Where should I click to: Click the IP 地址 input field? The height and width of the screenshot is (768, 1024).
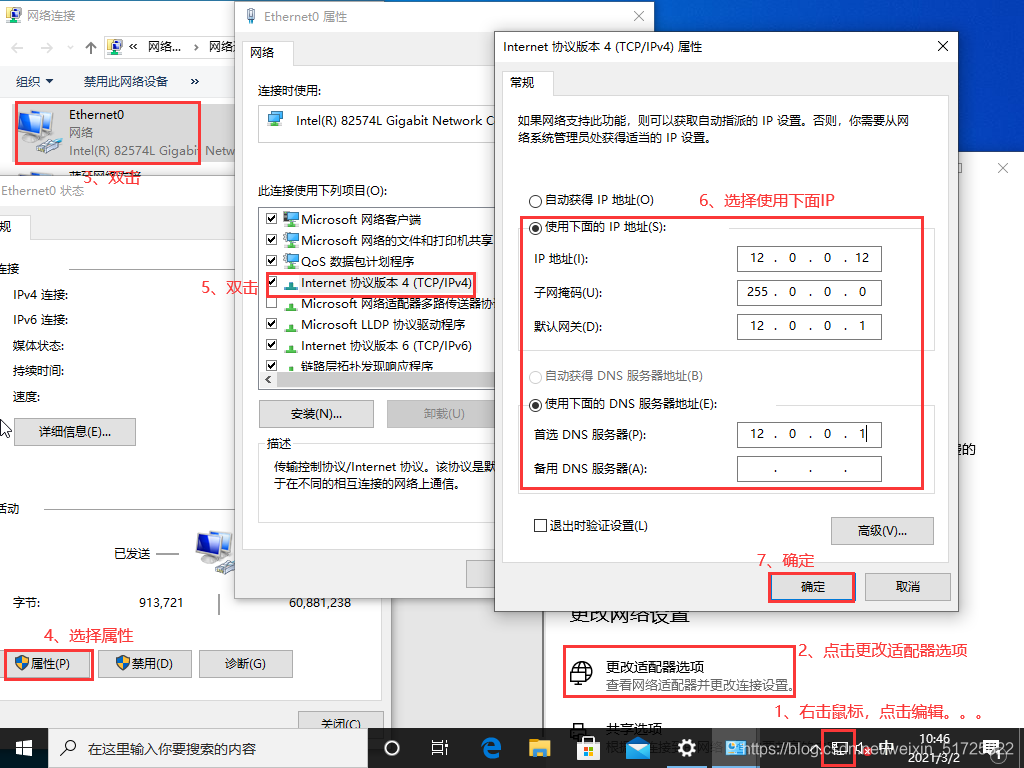click(809, 258)
